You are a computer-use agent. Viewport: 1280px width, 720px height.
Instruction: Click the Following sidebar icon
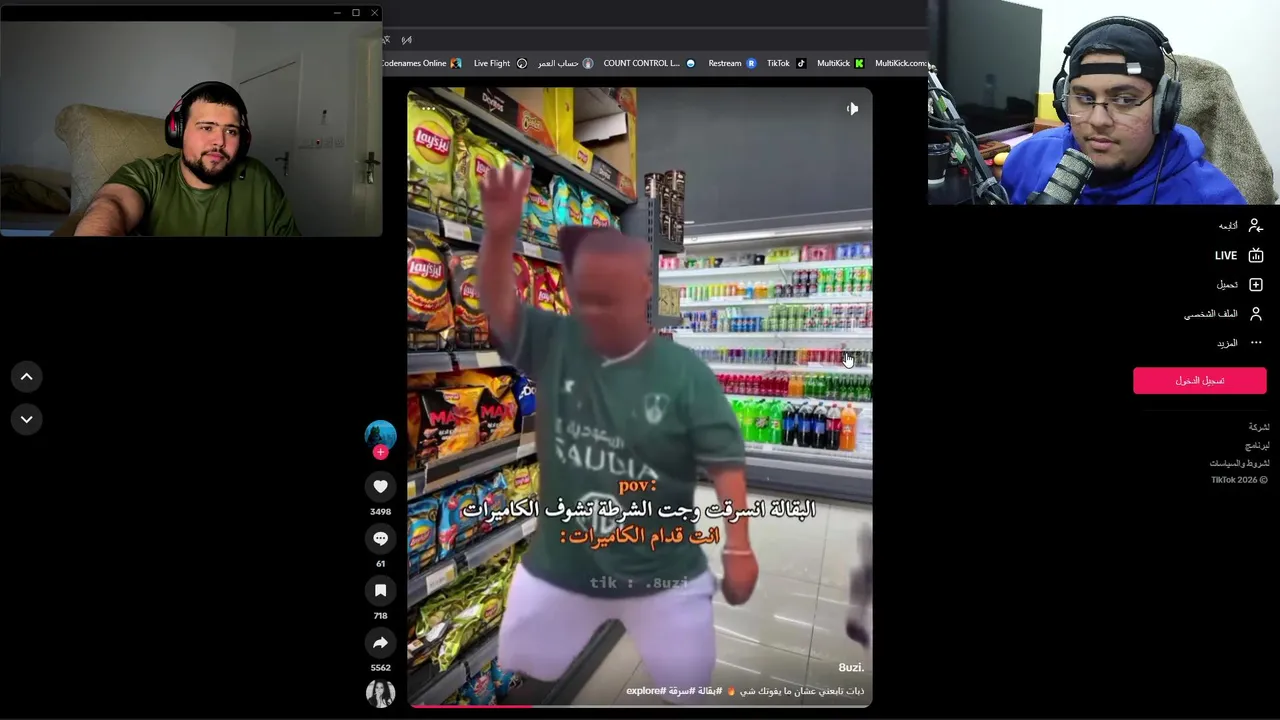(x=1256, y=226)
